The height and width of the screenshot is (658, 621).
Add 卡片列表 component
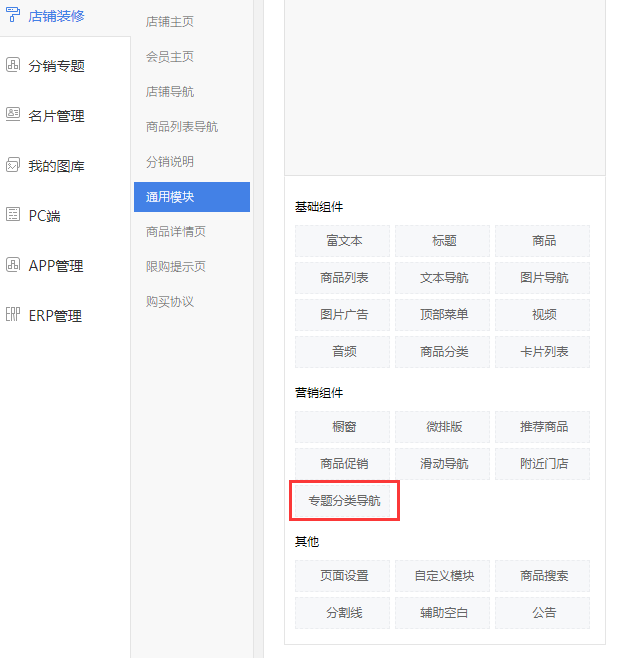(542, 352)
